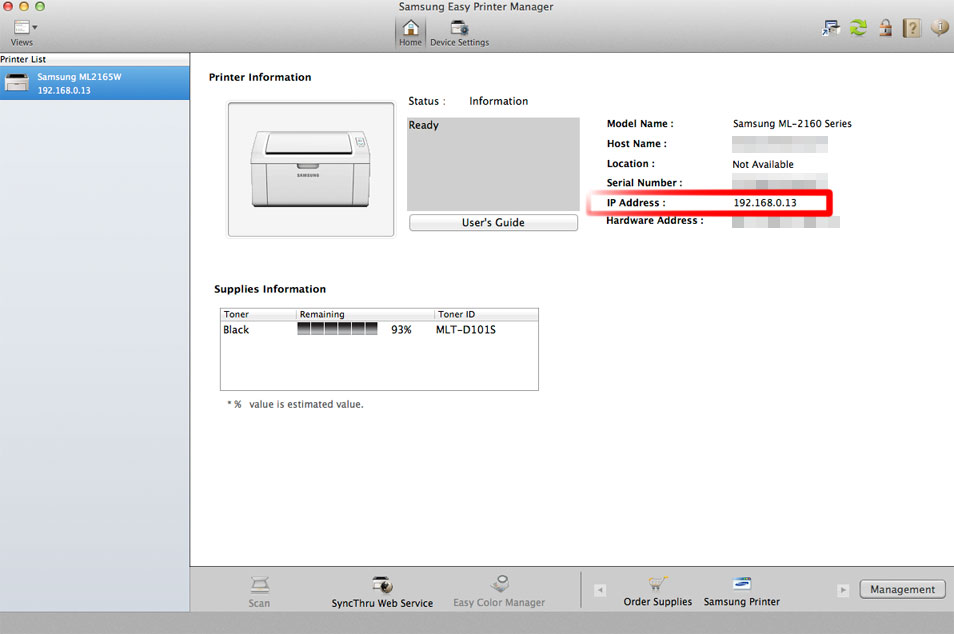Image resolution: width=954 pixels, height=634 pixels.
Task: Open the Views dropdown
Action: point(24,33)
